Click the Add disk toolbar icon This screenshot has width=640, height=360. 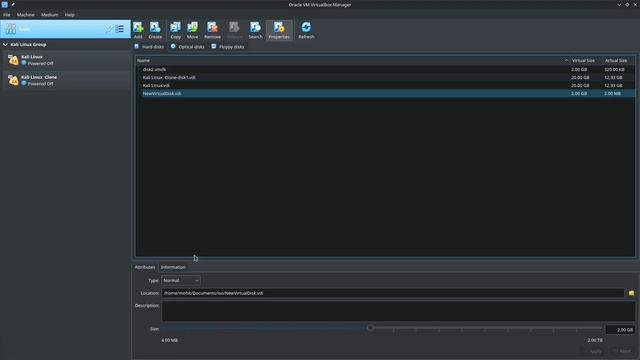pos(138,27)
